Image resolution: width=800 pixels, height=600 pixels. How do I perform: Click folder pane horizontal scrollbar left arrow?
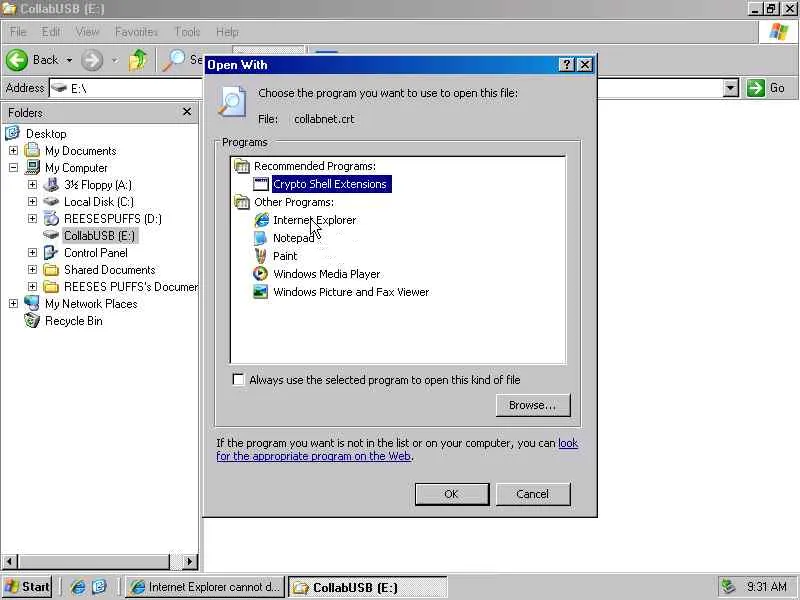point(10,562)
